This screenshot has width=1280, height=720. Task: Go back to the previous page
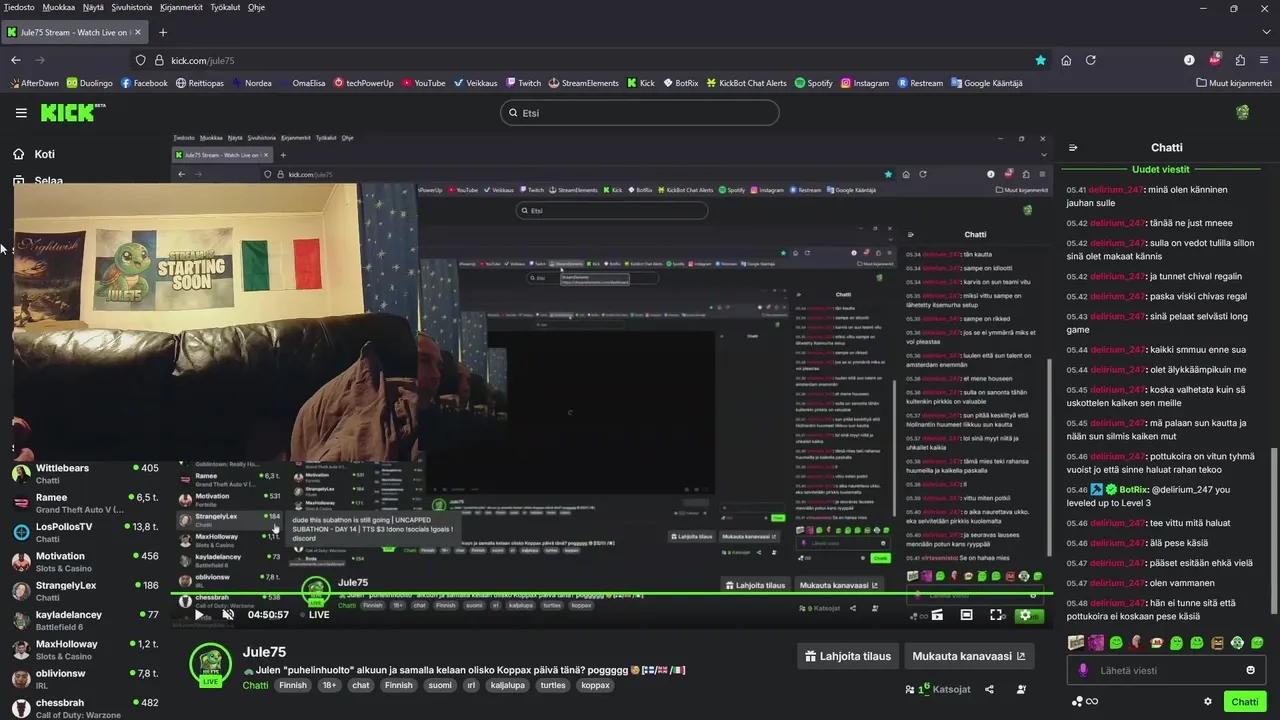[x=16, y=60]
